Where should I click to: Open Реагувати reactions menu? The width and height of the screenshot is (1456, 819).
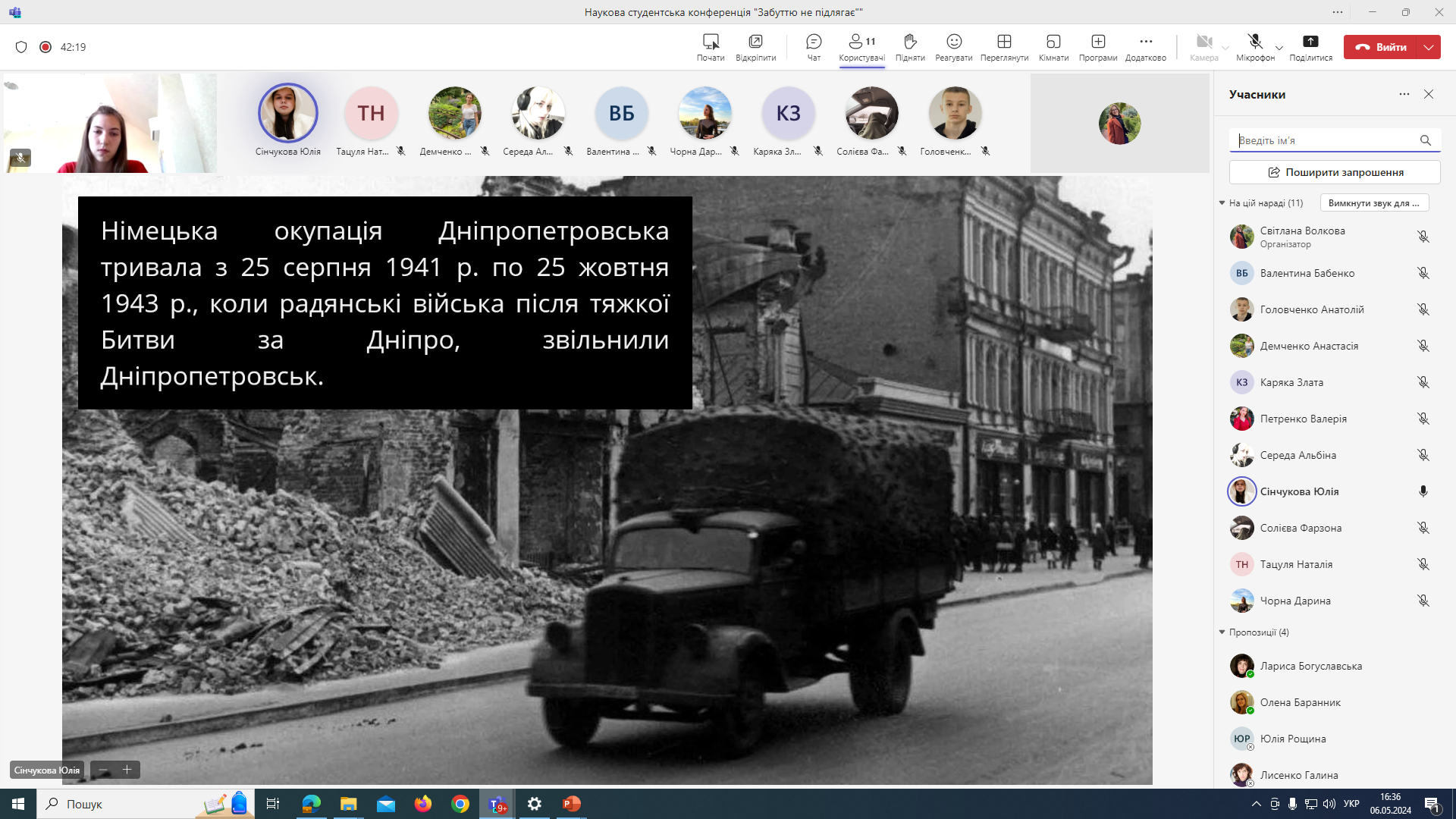[x=954, y=47]
